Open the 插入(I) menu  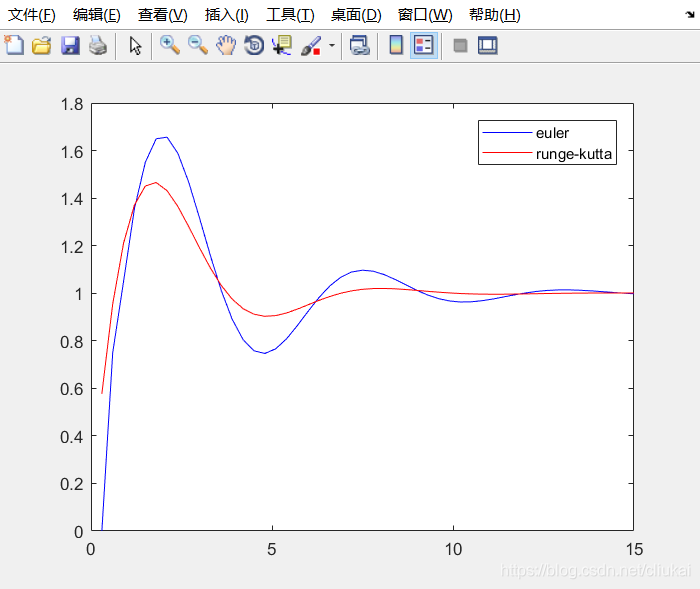(227, 15)
